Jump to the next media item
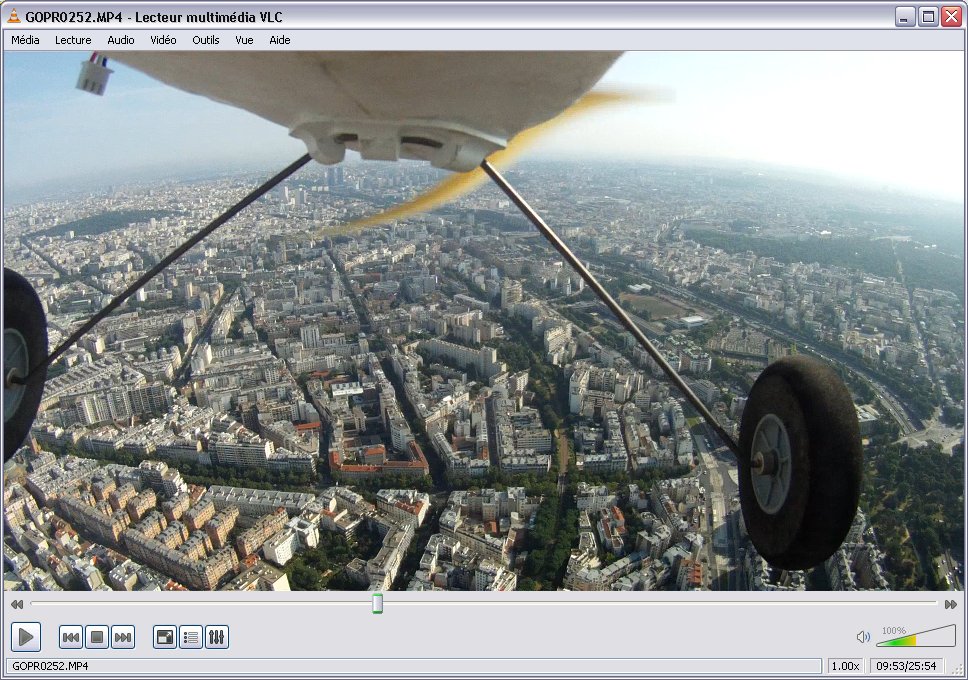This screenshot has width=968, height=680. point(123,637)
